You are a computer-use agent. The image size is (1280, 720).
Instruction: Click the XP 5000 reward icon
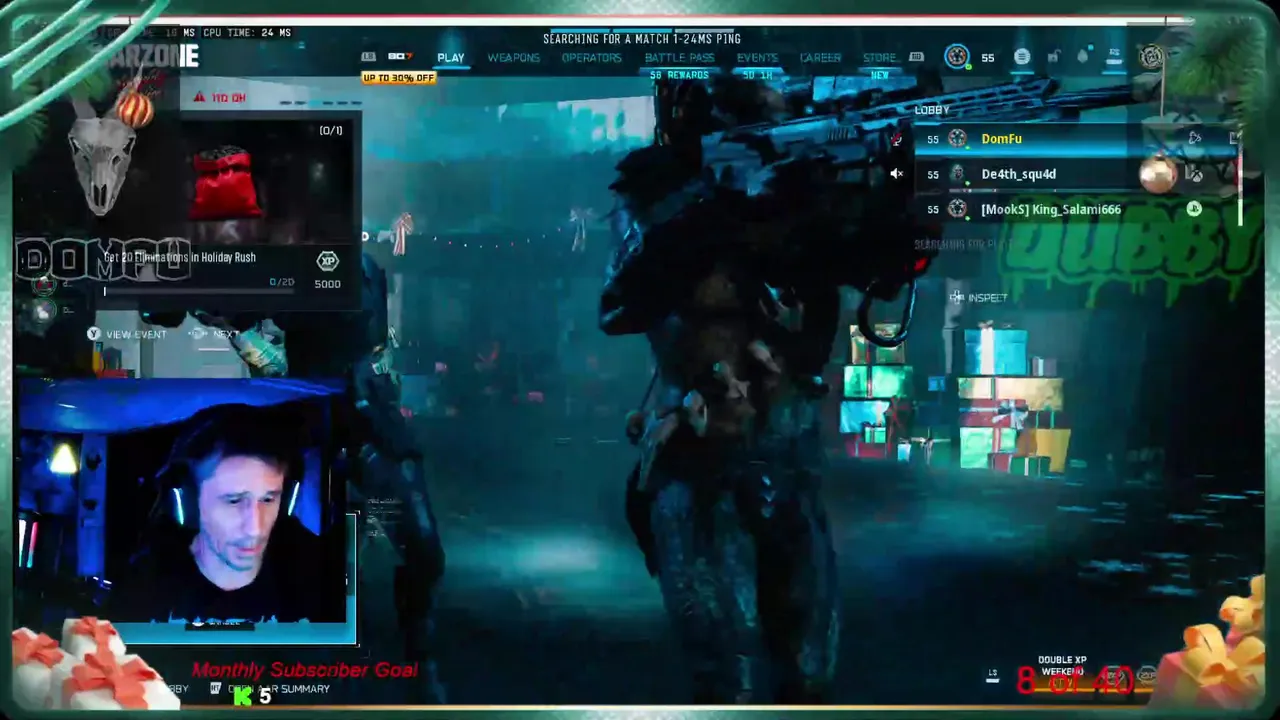click(x=327, y=269)
